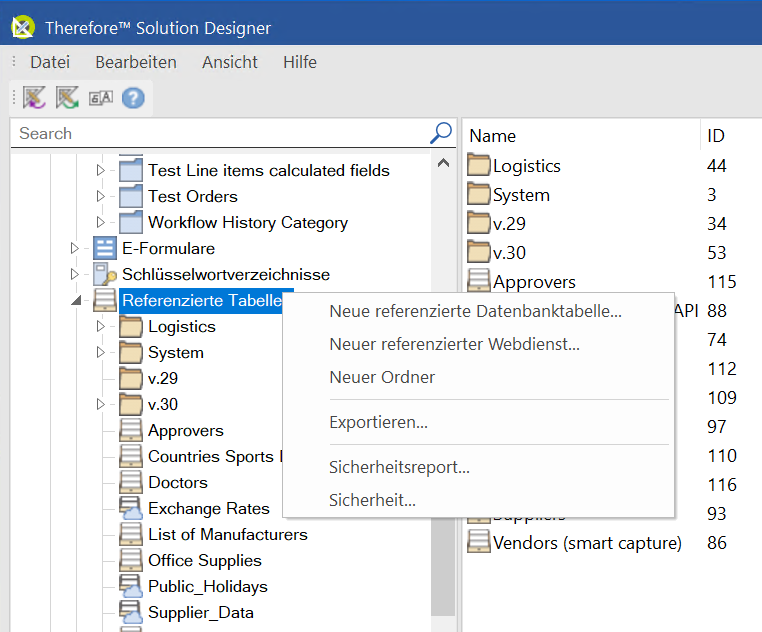Image resolution: width=762 pixels, height=632 pixels.
Task: Select Supplier_Data in the tree
Action: (201, 612)
